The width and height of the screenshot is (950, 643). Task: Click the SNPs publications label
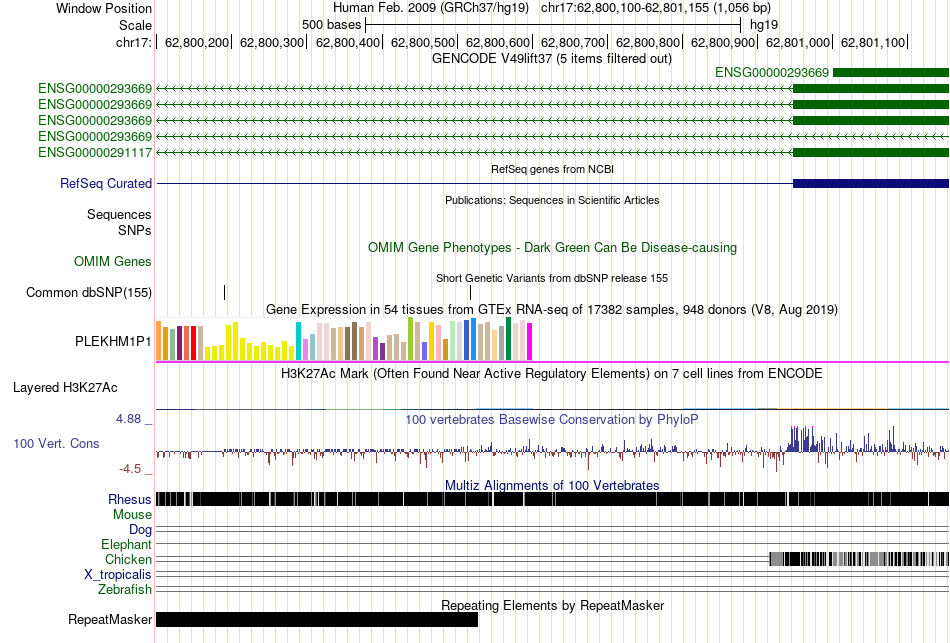[135, 230]
